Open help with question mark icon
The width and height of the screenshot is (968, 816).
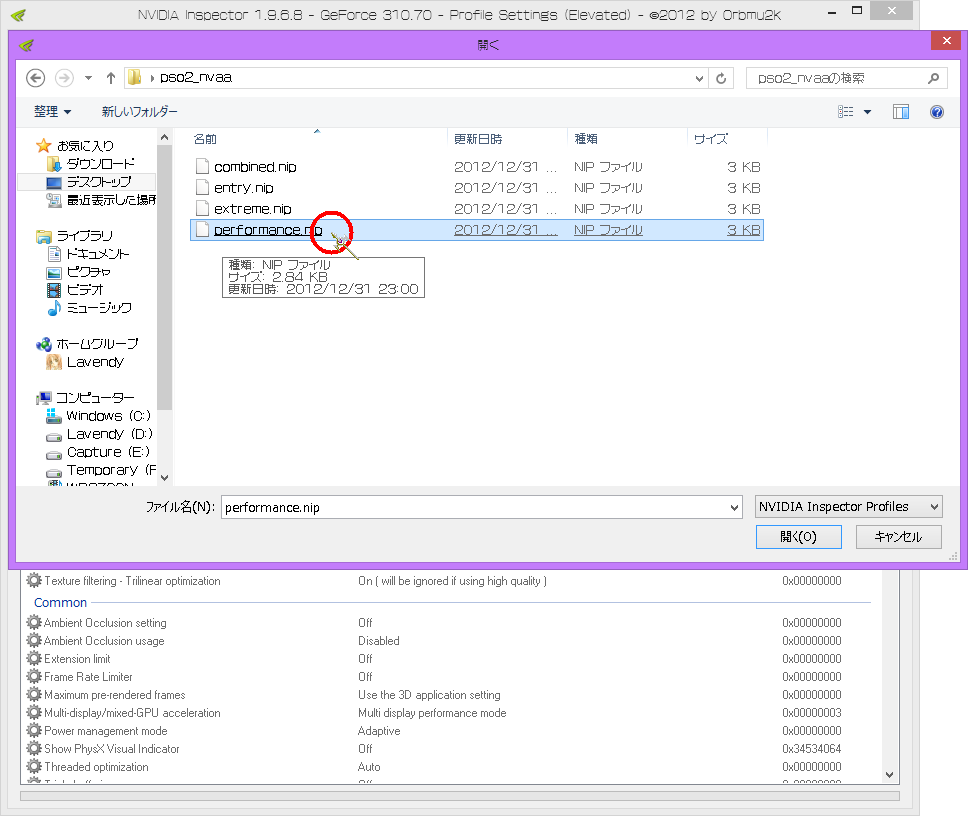[937, 112]
